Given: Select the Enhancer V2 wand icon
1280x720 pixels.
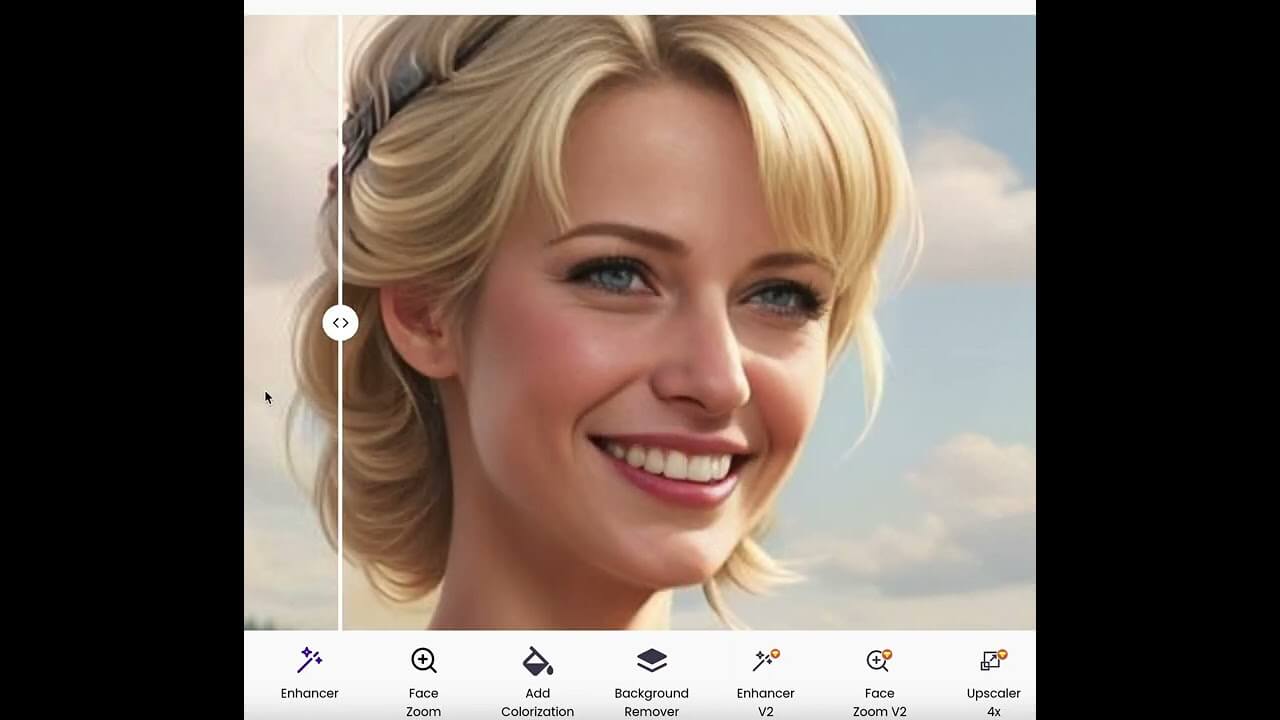Looking at the screenshot, I should (764, 661).
